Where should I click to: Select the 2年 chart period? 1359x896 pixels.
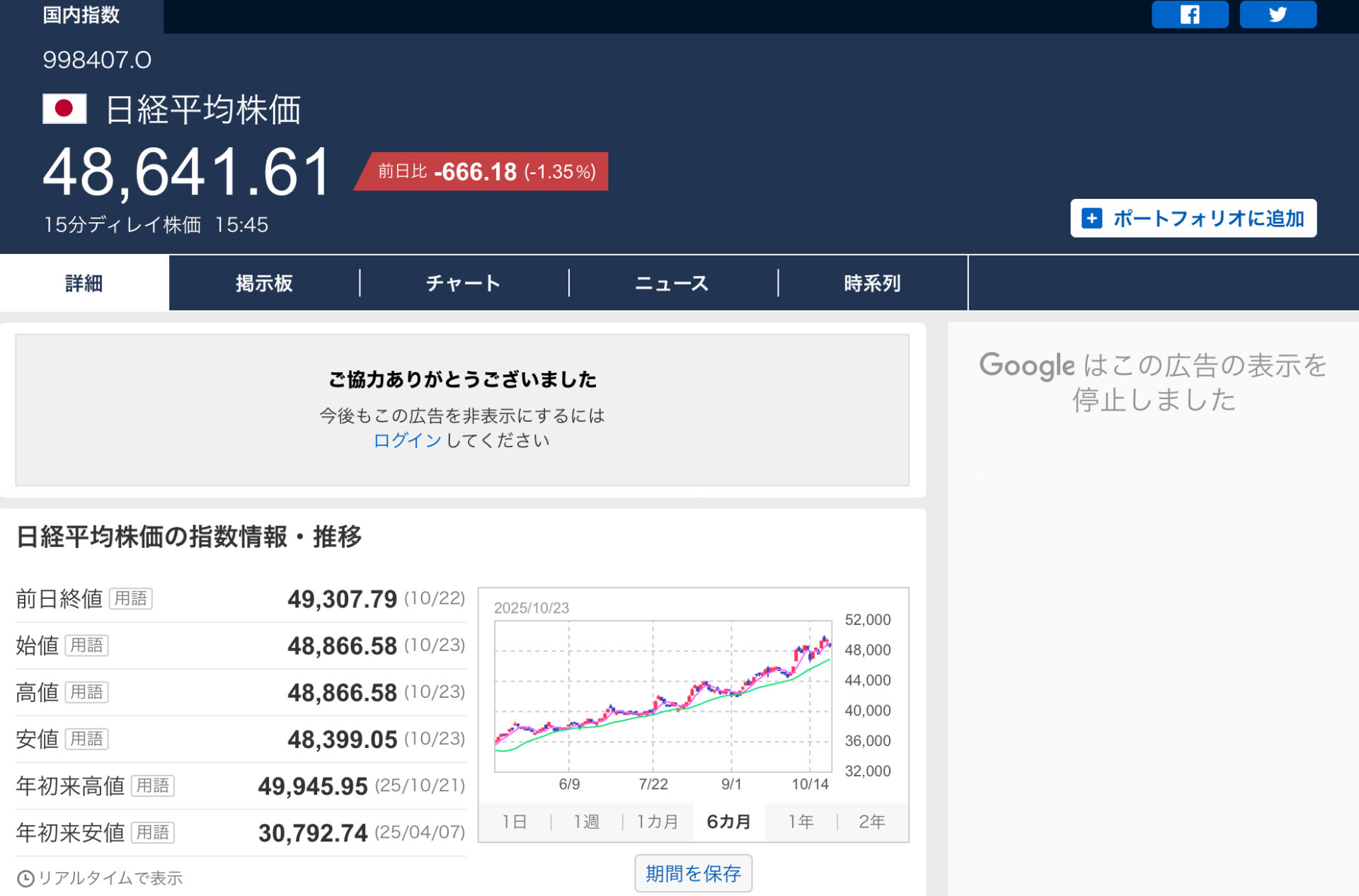[871, 822]
